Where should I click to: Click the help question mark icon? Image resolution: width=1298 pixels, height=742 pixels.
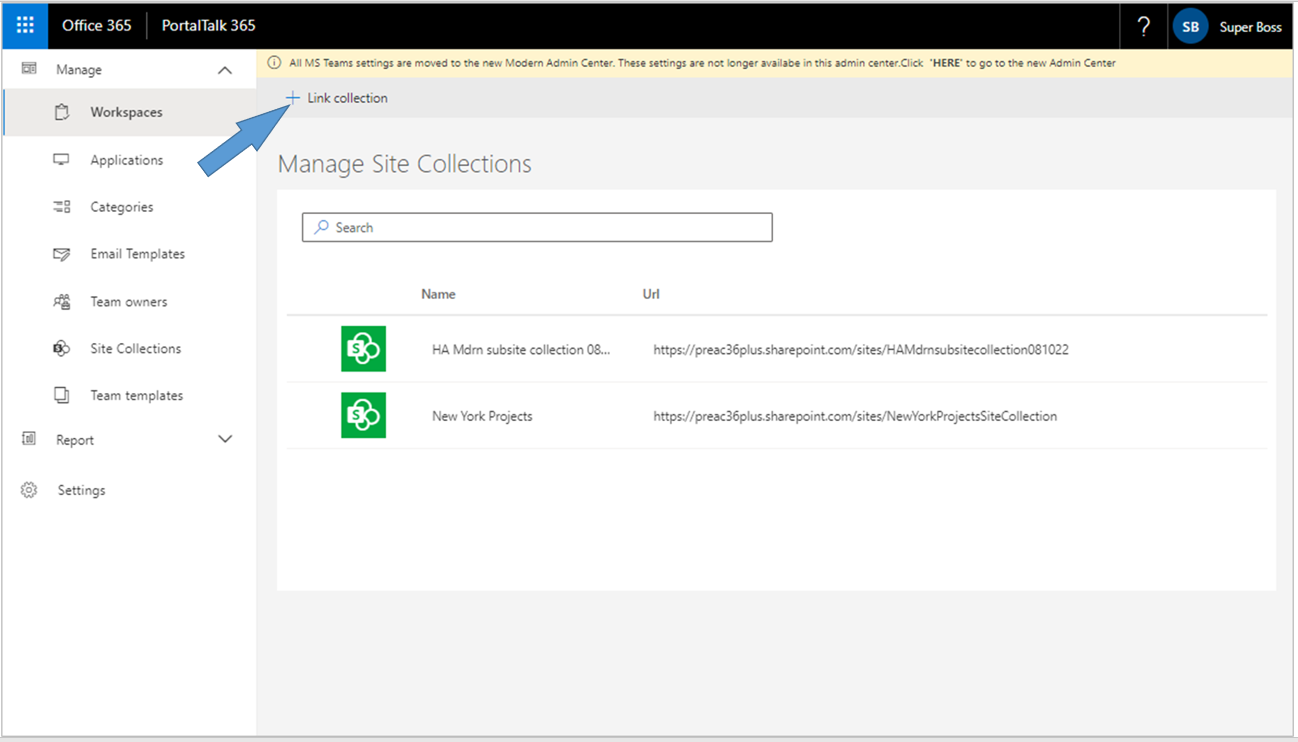click(x=1144, y=27)
